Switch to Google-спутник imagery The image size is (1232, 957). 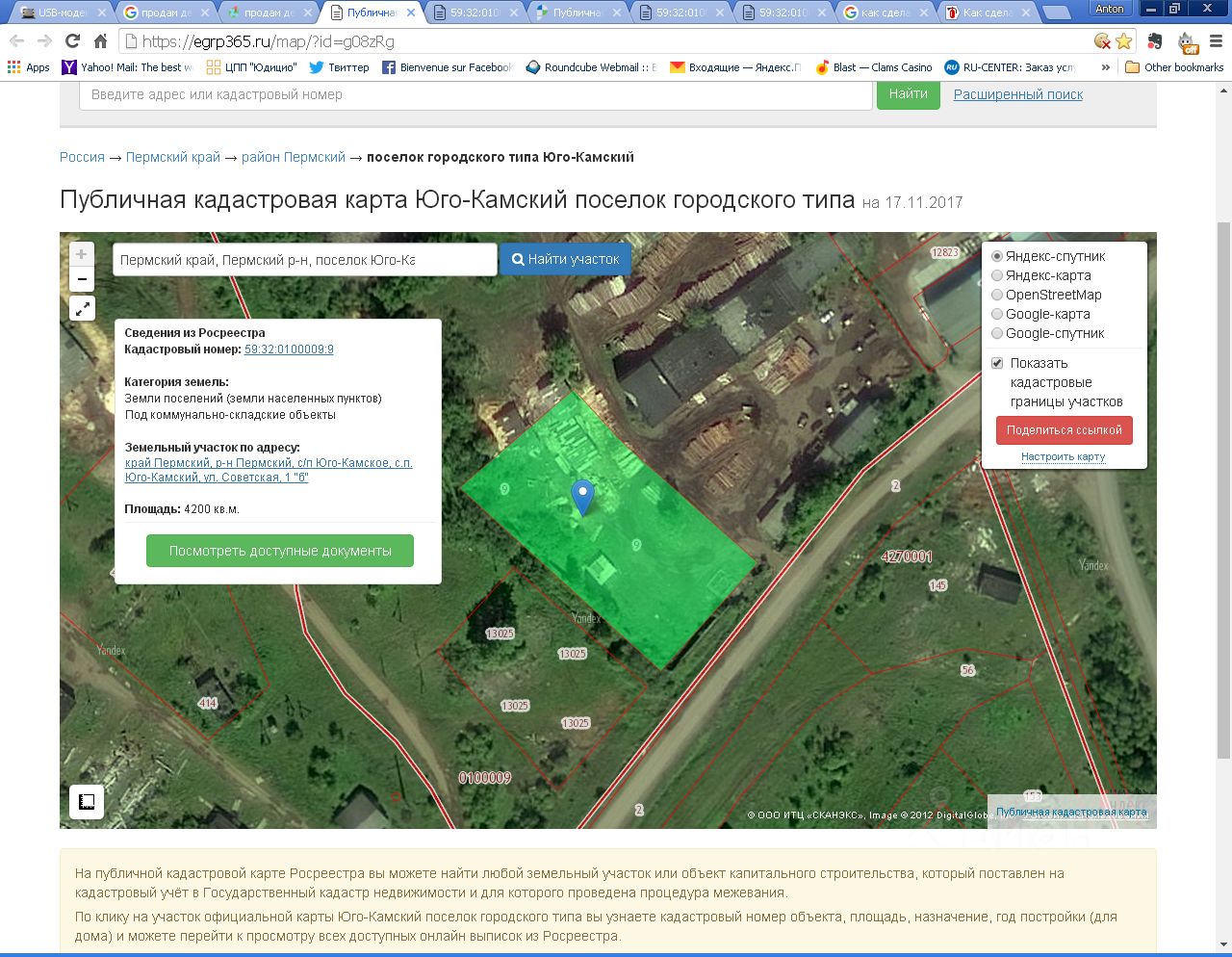tap(997, 333)
